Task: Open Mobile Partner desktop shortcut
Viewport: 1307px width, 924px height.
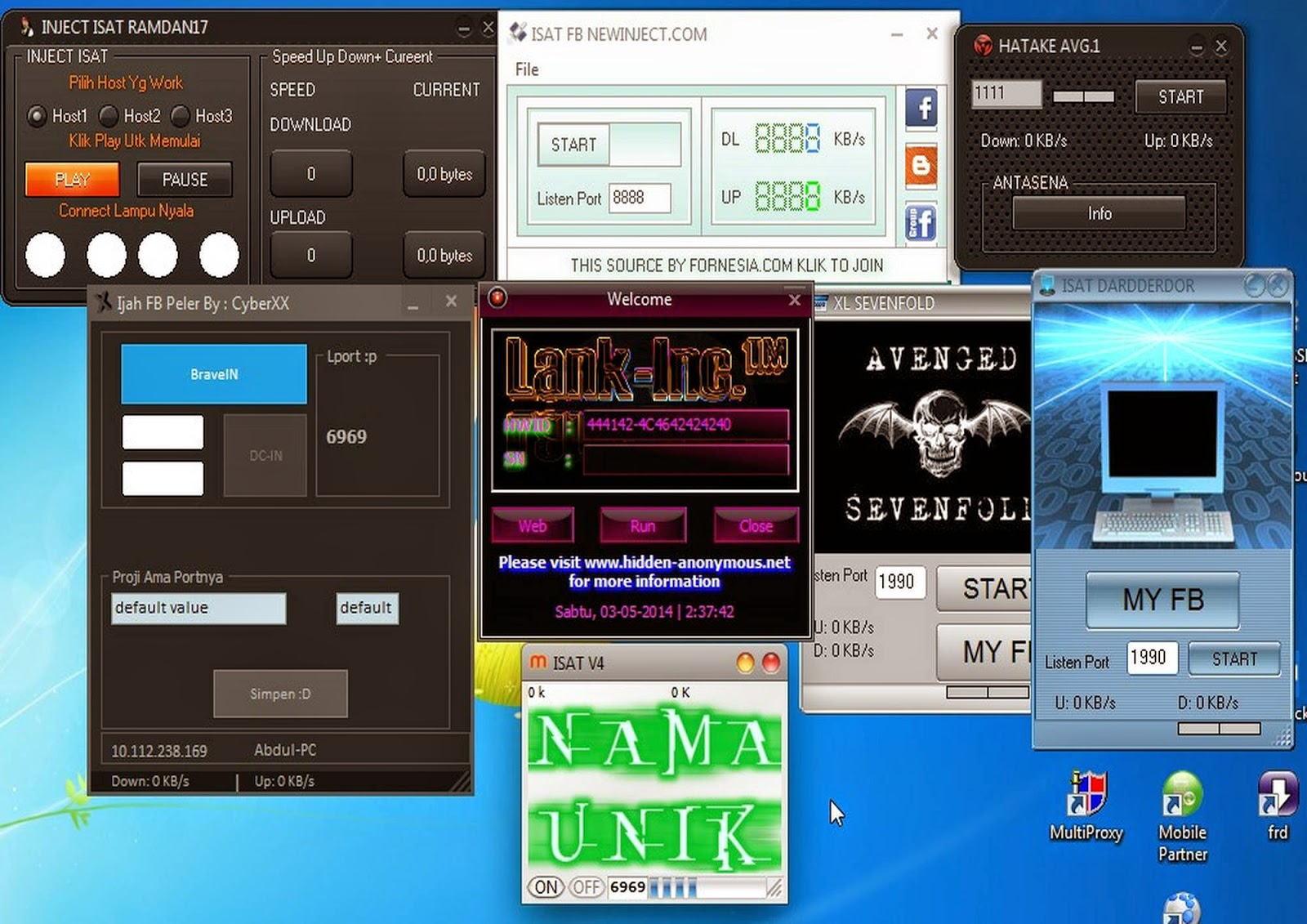Action: [1182, 817]
